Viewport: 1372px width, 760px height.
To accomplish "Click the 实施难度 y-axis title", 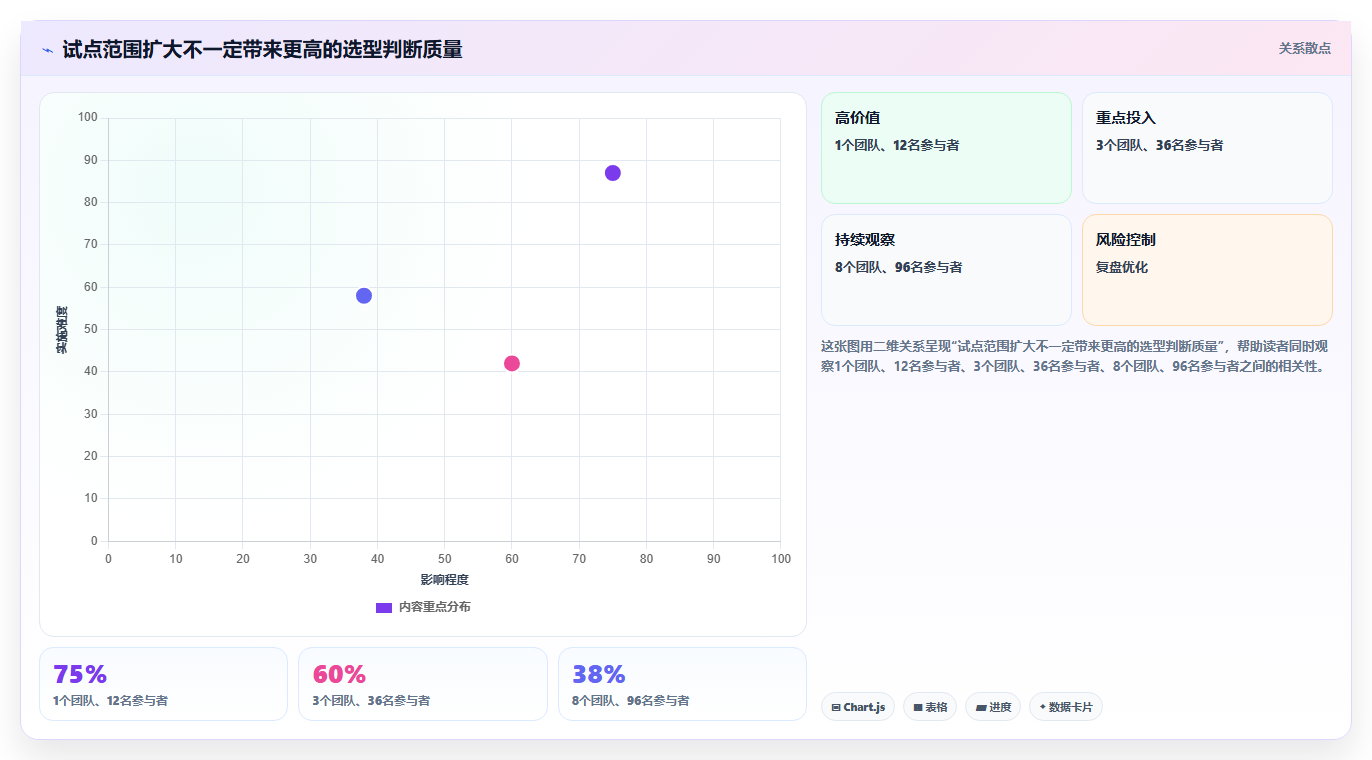I will [62, 330].
